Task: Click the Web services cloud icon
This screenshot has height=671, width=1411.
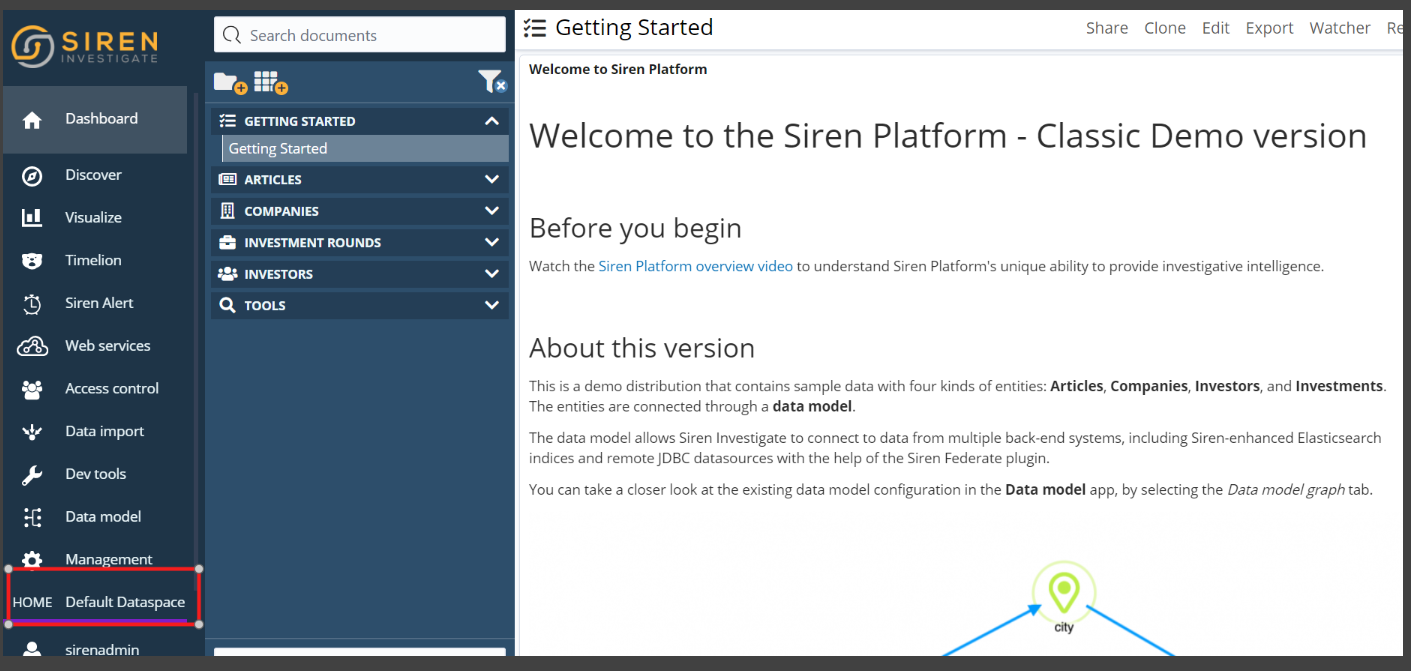Action: point(32,346)
